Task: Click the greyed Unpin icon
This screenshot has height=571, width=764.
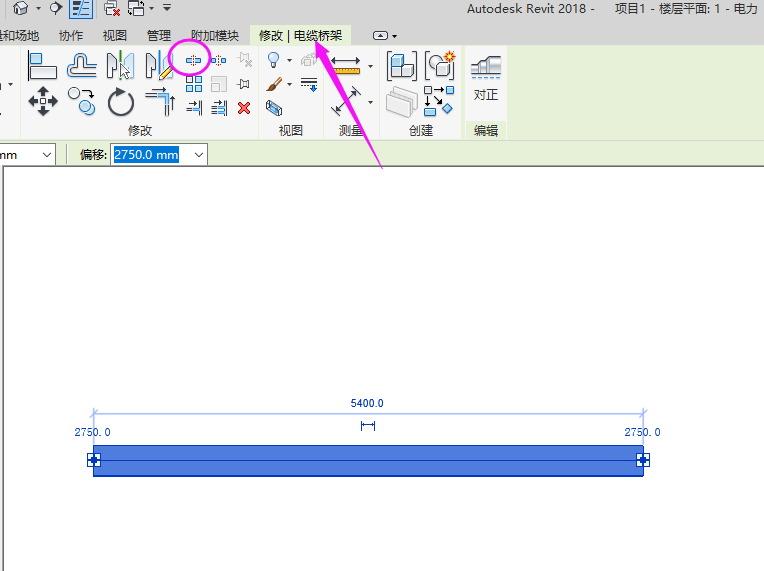Action: click(x=244, y=60)
